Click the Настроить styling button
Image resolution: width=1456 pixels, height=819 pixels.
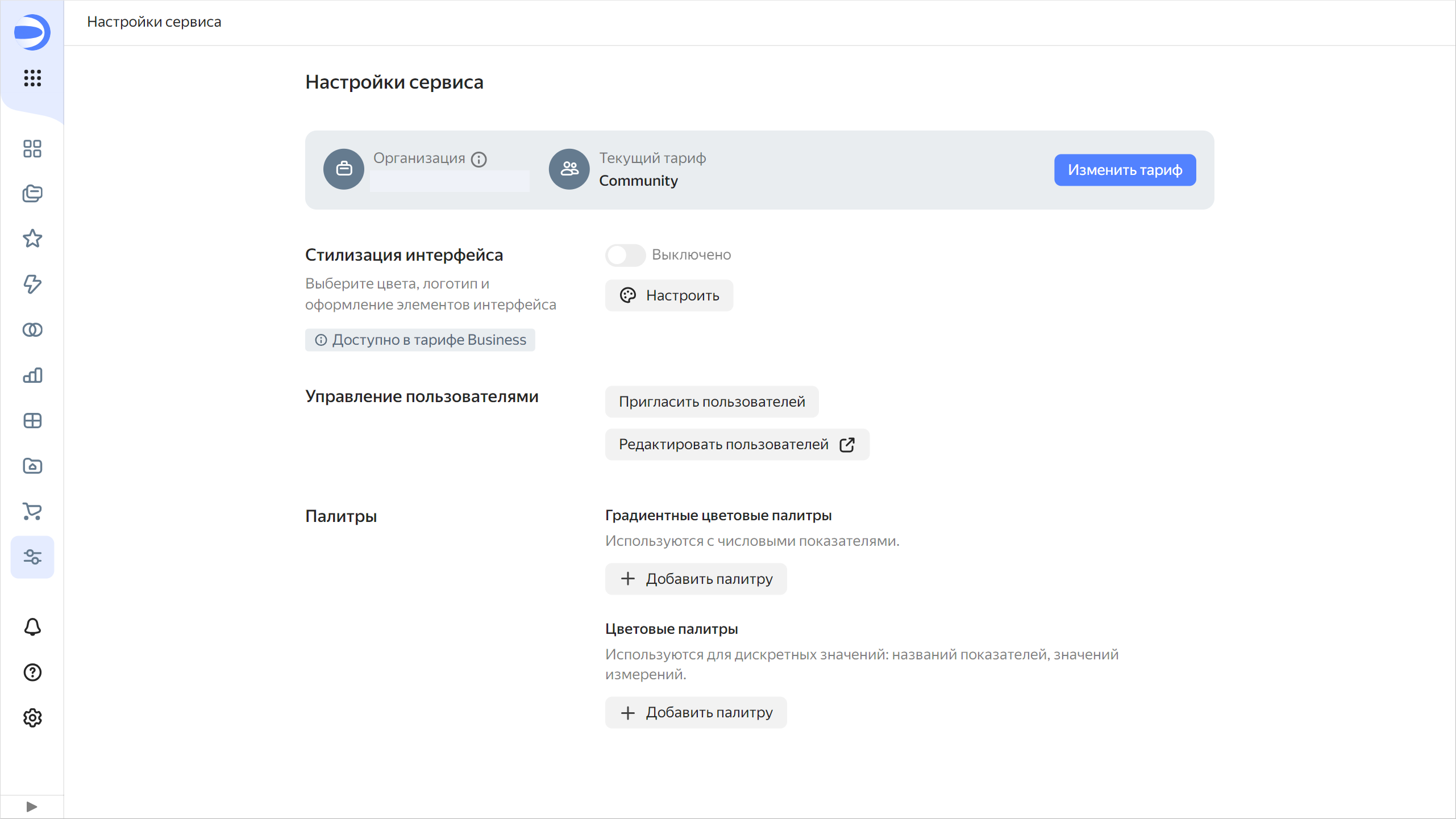669,295
